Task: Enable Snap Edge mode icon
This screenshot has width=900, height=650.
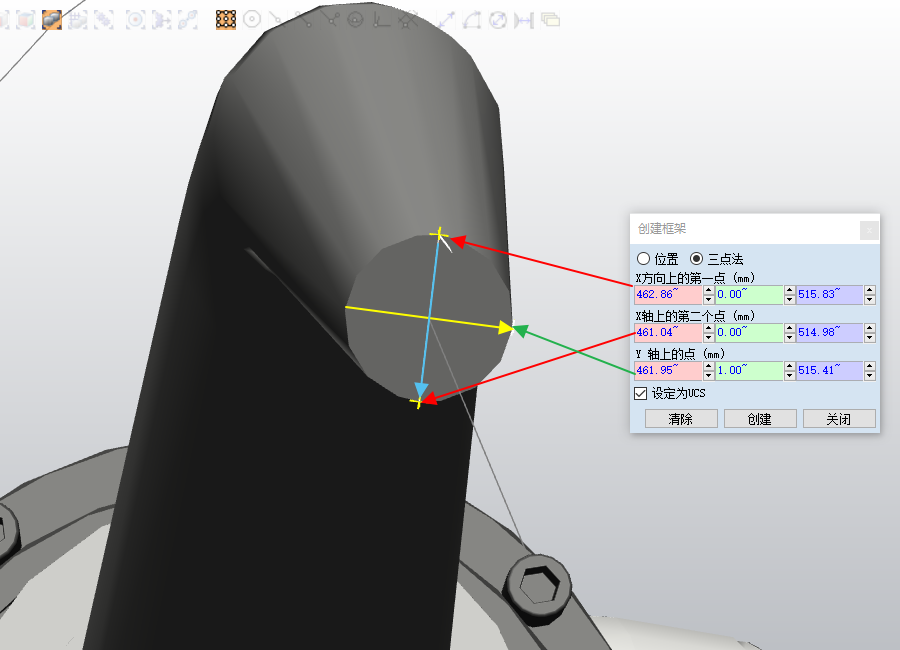Action: tap(329, 20)
